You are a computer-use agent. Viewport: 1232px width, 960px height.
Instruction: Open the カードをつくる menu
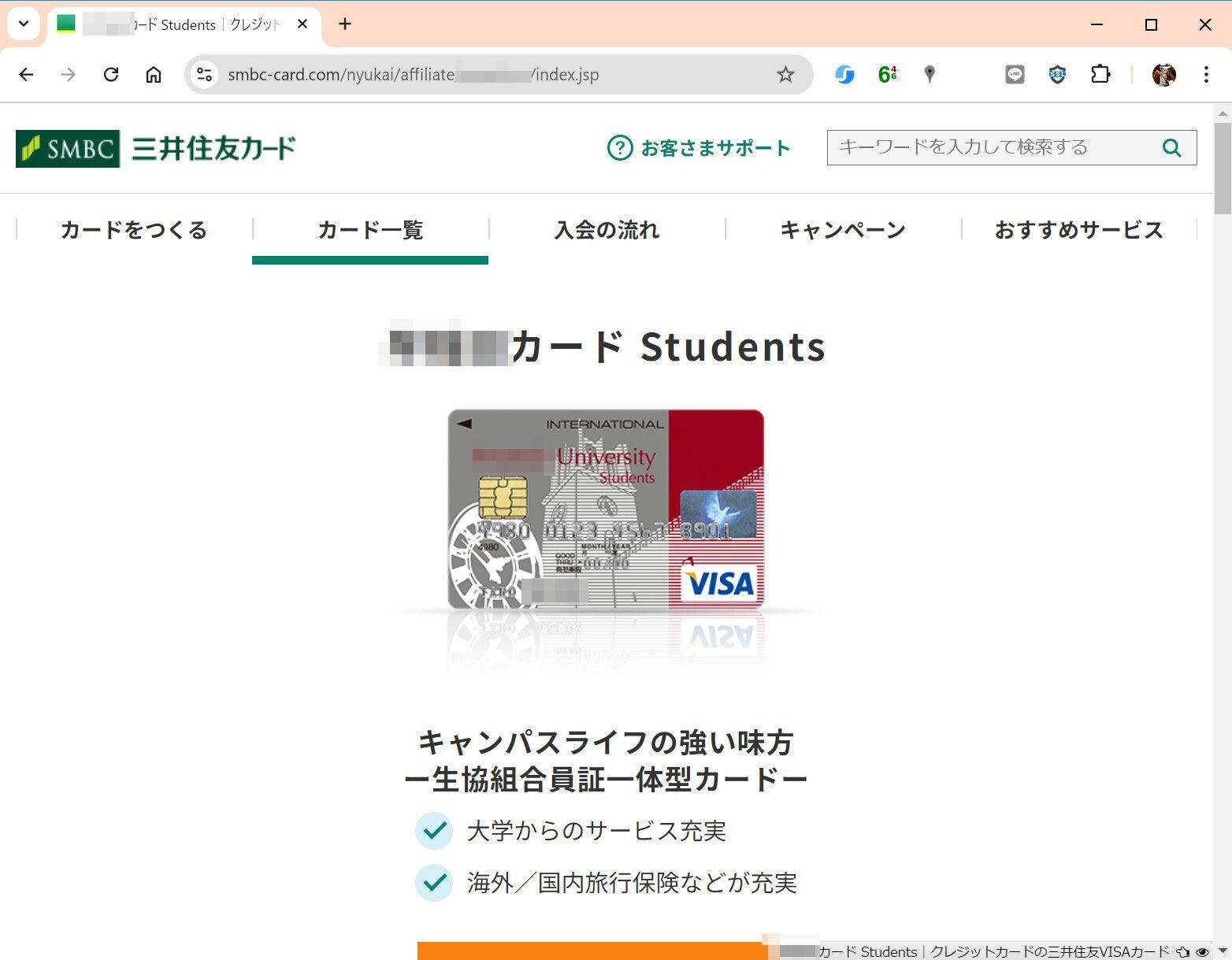[134, 230]
